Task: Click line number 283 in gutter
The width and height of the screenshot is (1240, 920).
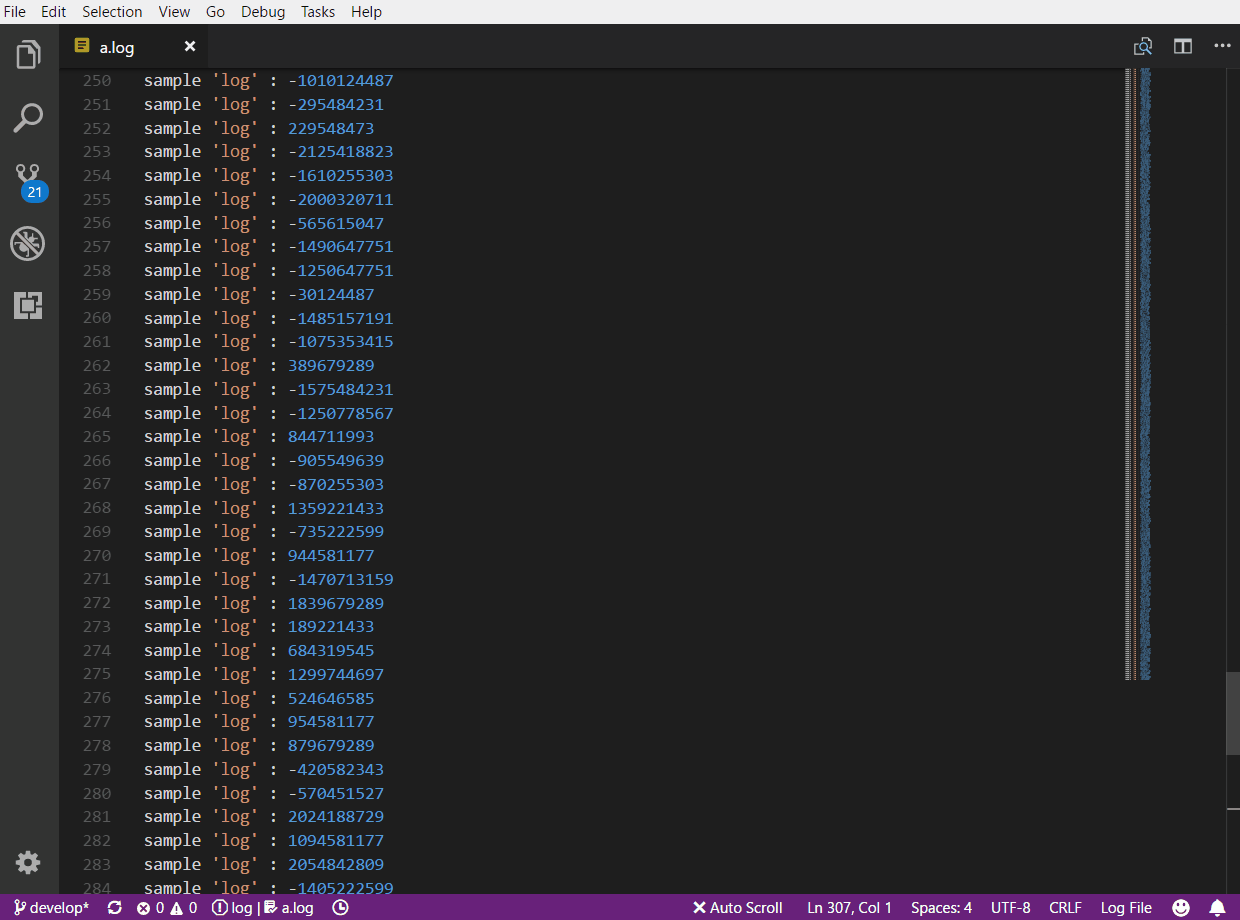Action: click(x=97, y=865)
